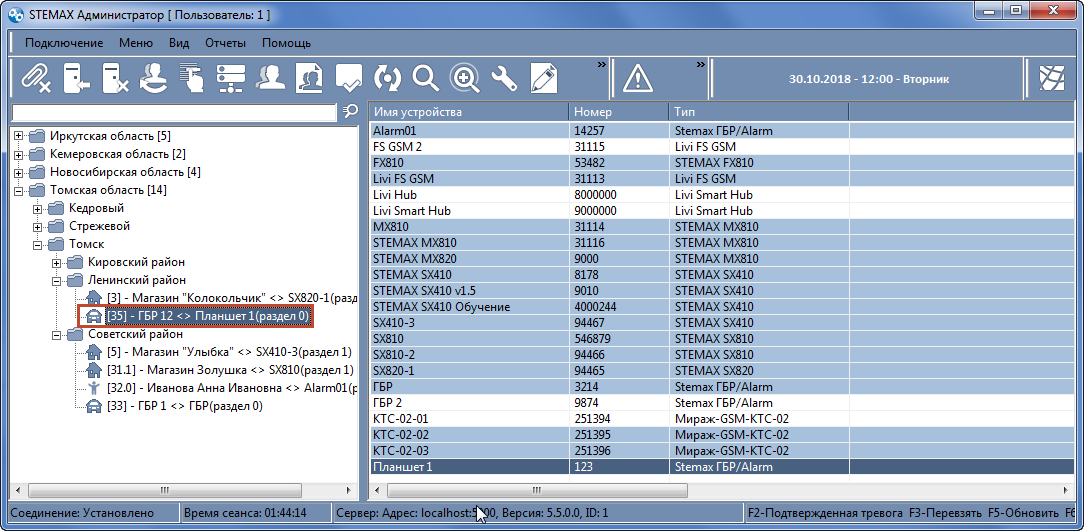Screen dimensions: 1084x531
Task: Expand the Иркутская область node
Action: 19,136
